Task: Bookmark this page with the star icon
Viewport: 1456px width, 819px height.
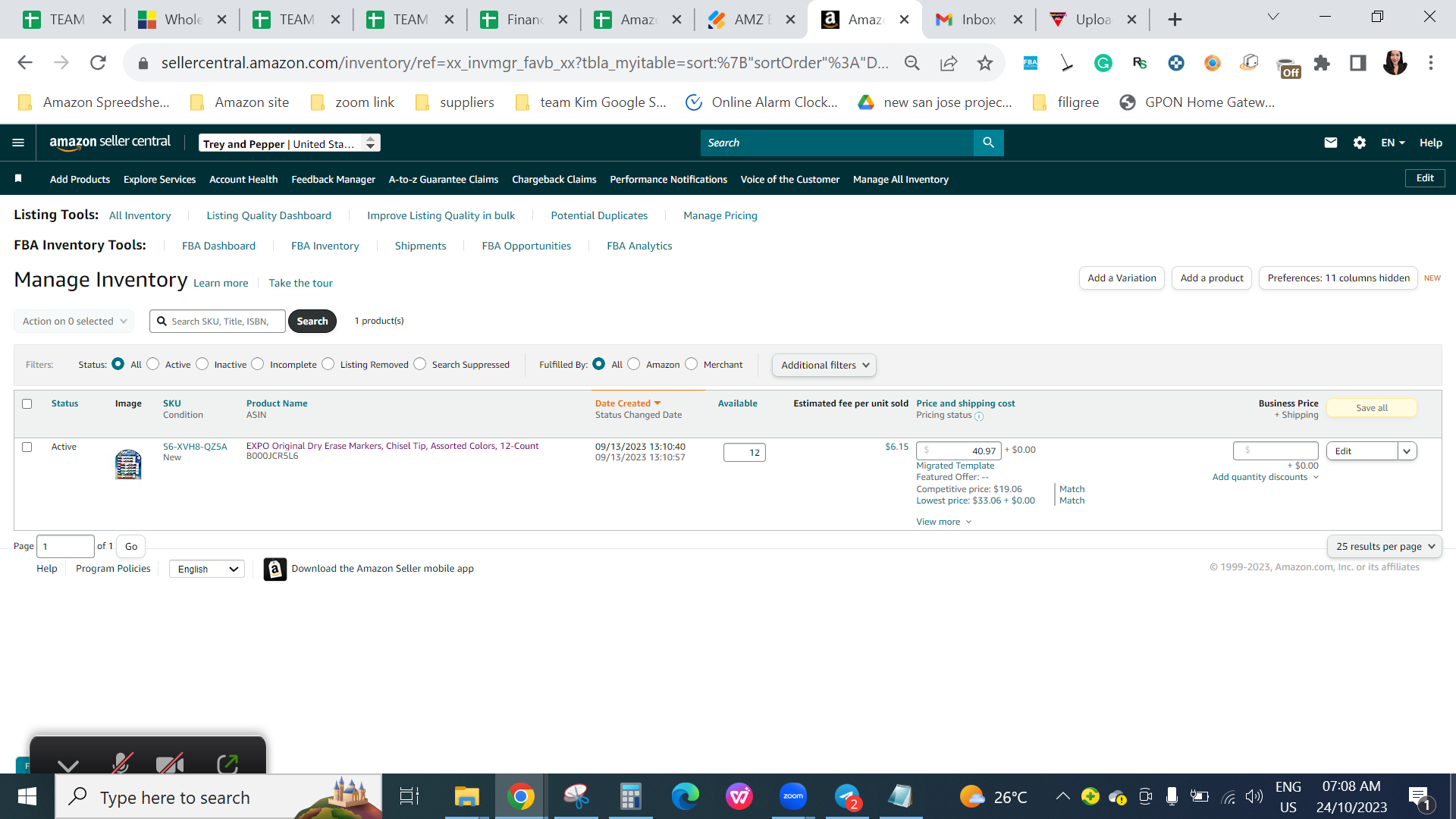Action: [x=985, y=63]
